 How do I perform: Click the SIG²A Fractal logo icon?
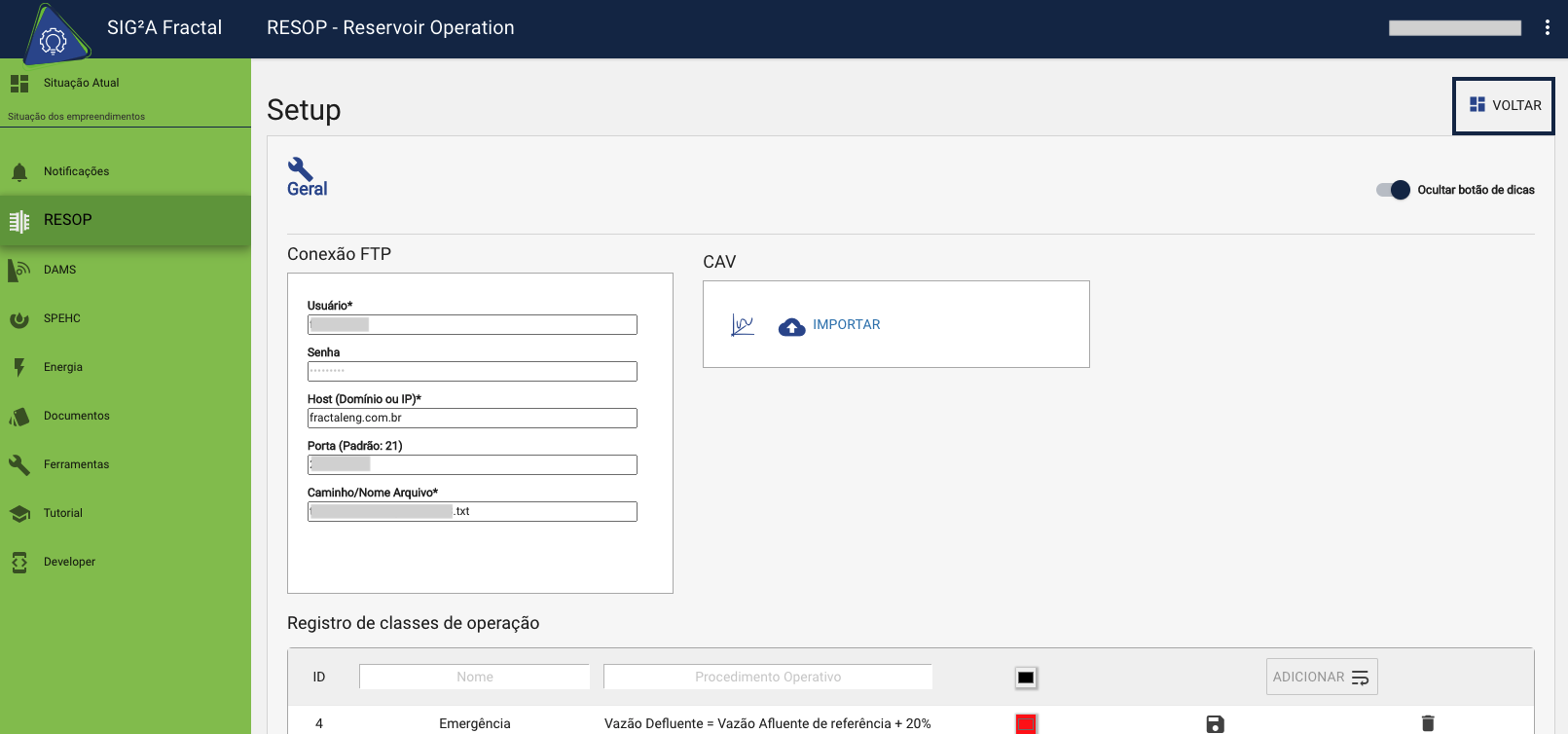coord(55,36)
